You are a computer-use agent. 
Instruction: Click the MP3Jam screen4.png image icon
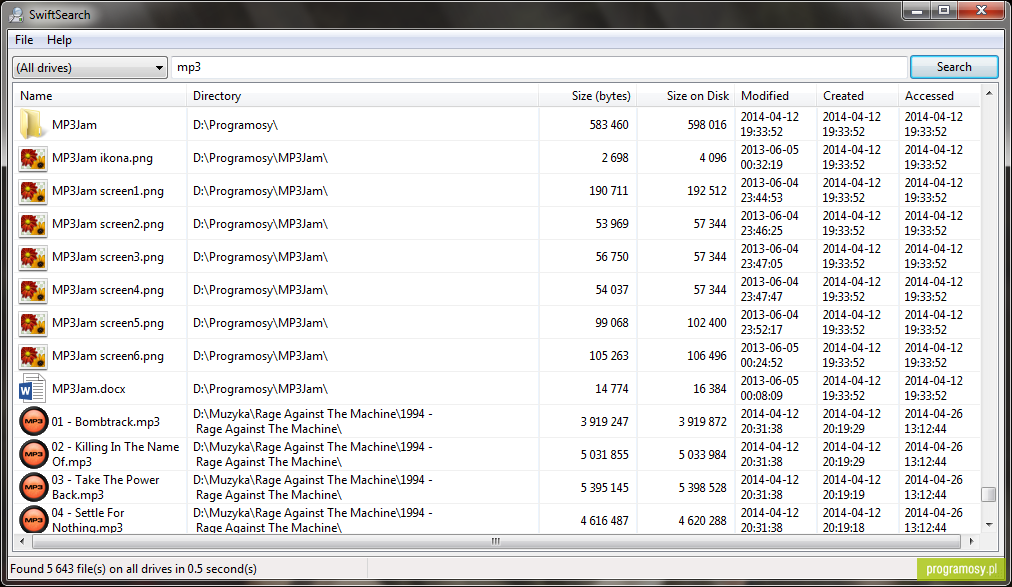click(x=32, y=290)
